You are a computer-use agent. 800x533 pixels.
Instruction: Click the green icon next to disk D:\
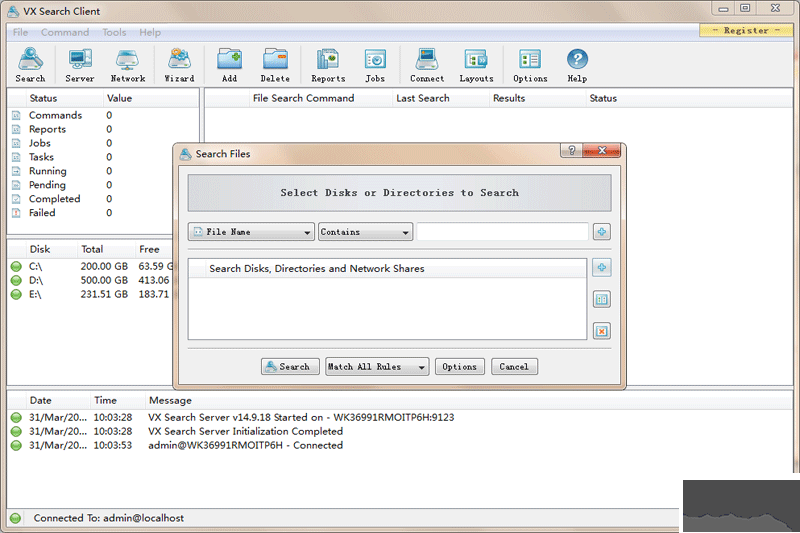[16, 280]
